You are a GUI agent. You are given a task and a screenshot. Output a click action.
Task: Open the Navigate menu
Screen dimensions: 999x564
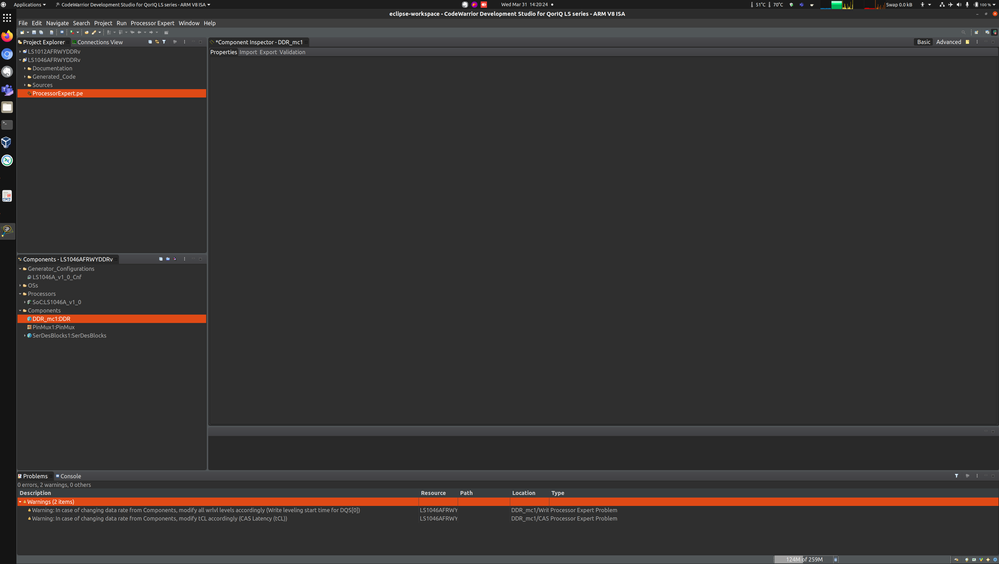57,23
